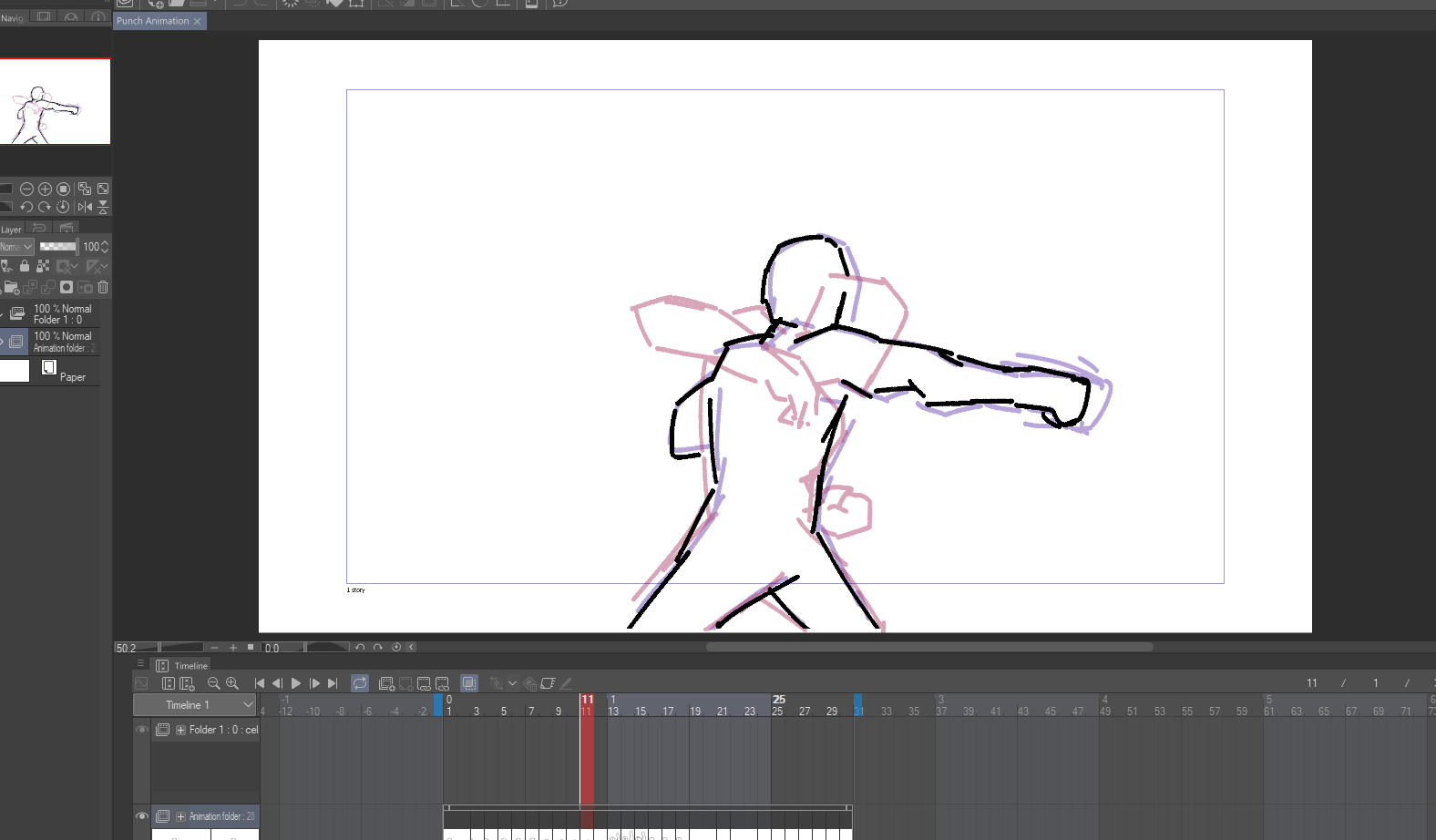Screen dimensions: 1436x840
Task: Click the canvas horizontal scrollbar
Action: (x=929, y=647)
